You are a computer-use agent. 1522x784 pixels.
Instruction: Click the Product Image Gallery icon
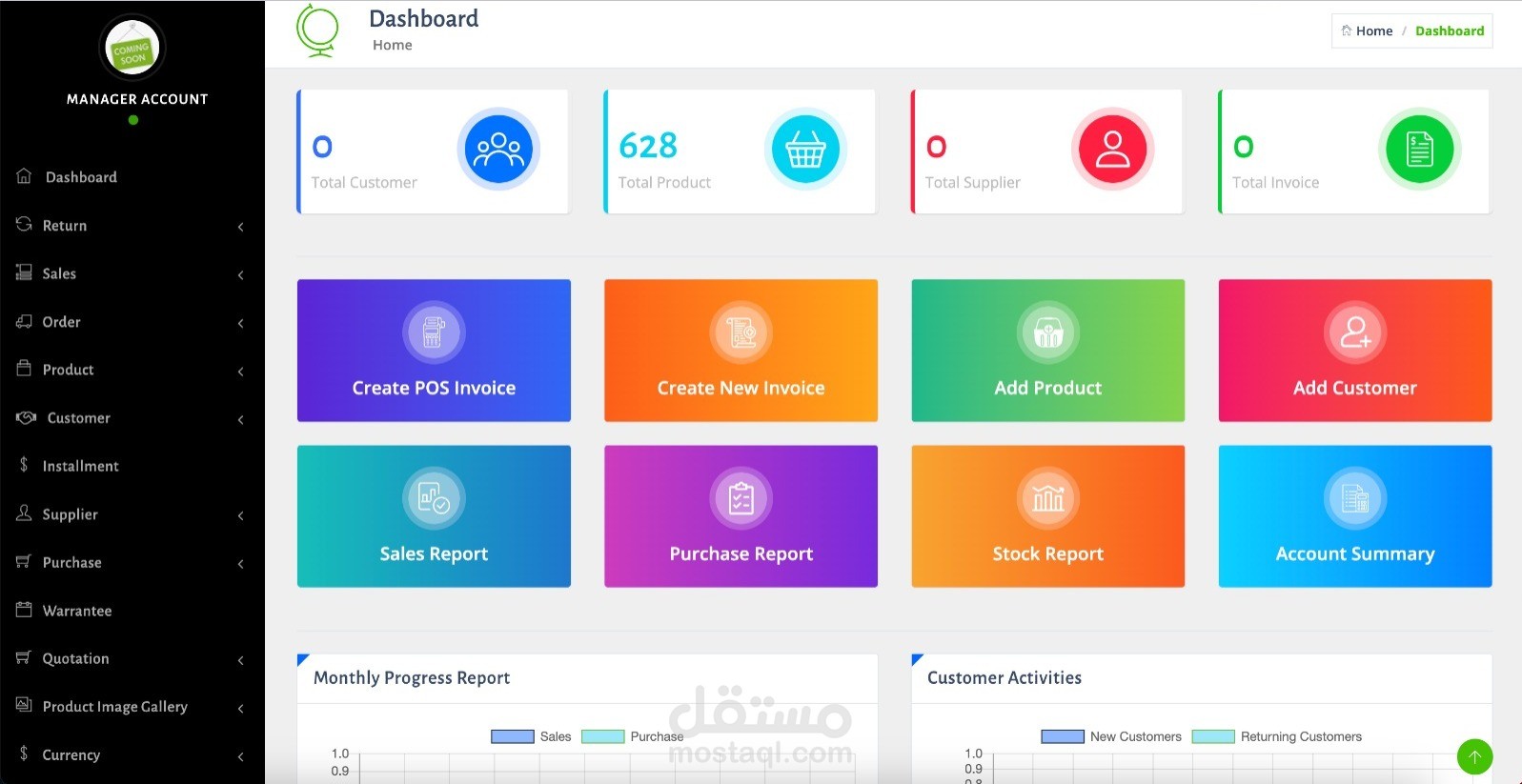coord(24,705)
